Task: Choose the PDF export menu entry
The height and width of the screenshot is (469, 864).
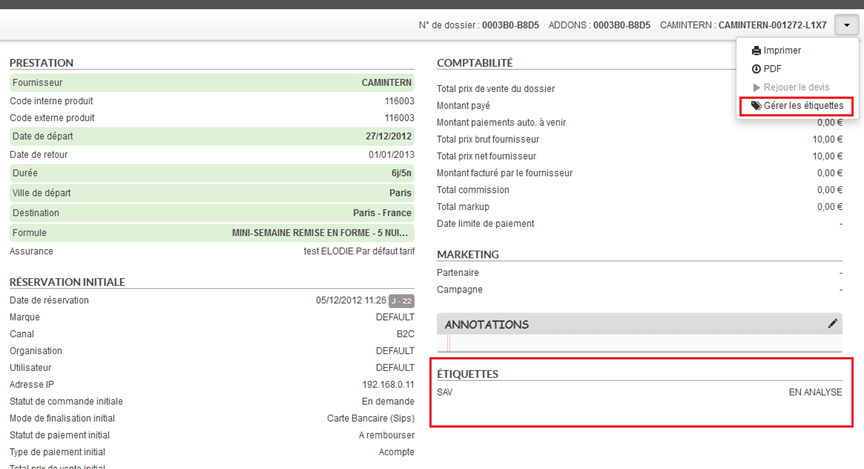Action: tap(772, 69)
